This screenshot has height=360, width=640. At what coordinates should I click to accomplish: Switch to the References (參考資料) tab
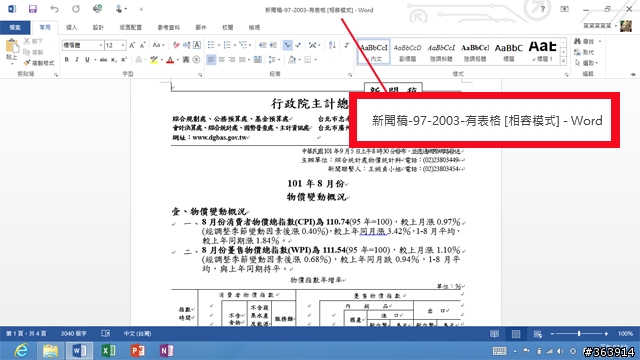(169, 27)
